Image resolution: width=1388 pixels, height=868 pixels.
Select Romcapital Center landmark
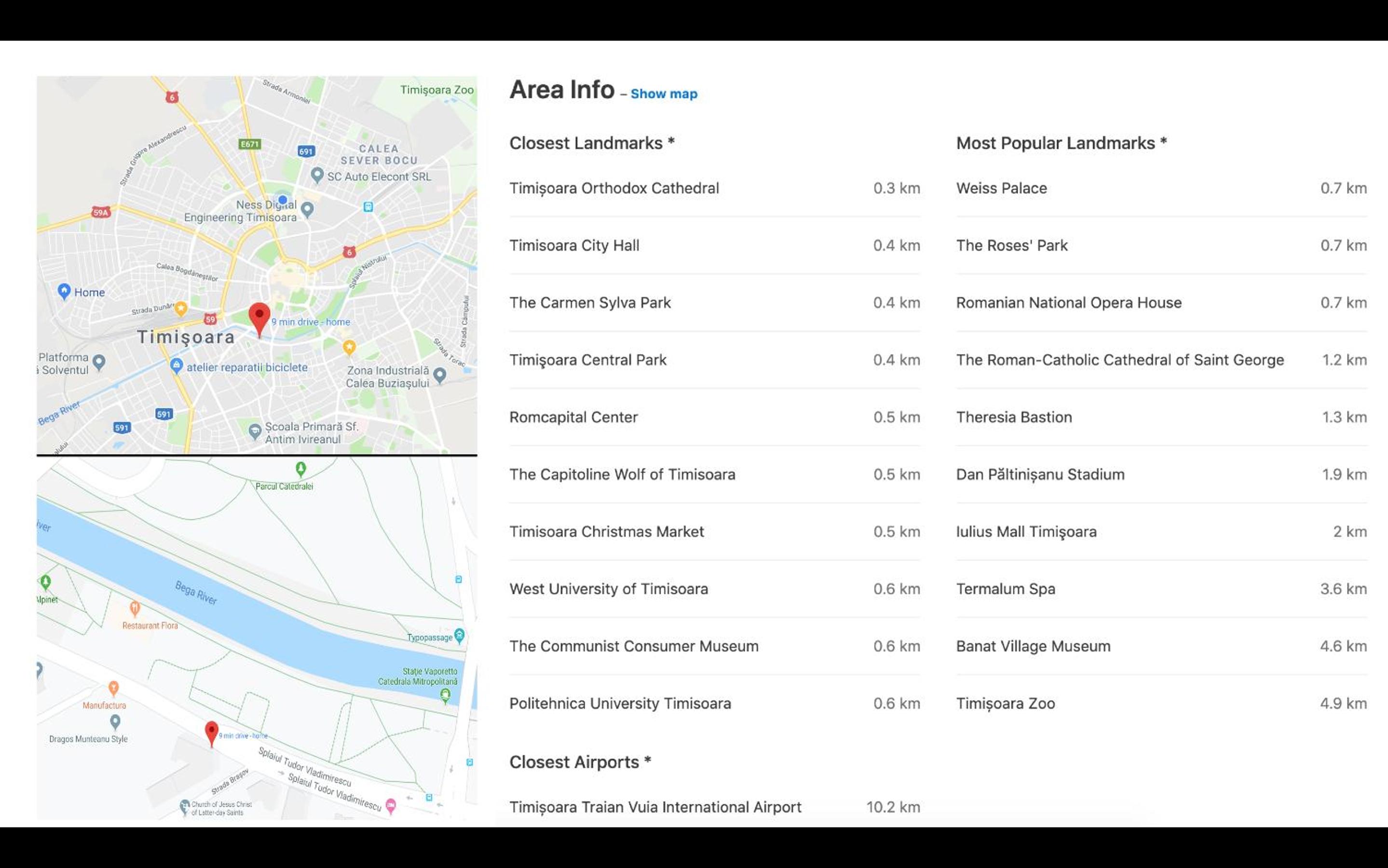pyautogui.click(x=715, y=417)
